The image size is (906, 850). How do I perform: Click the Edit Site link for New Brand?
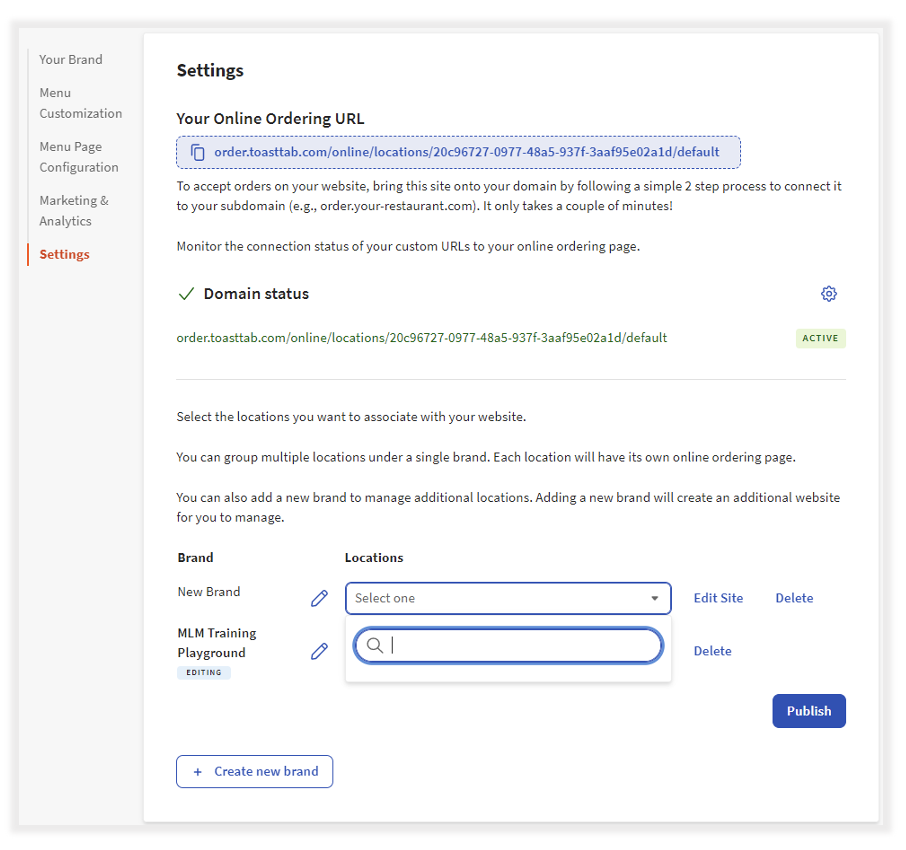coord(718,598)
